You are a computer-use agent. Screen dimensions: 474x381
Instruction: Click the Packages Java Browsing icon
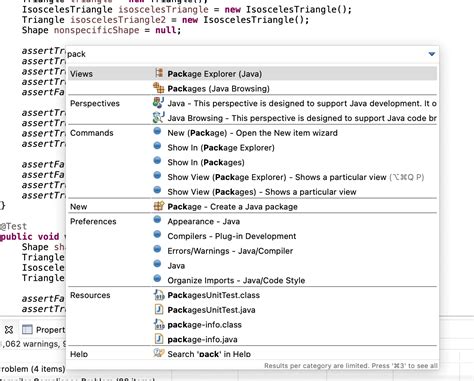coord(159,88)
